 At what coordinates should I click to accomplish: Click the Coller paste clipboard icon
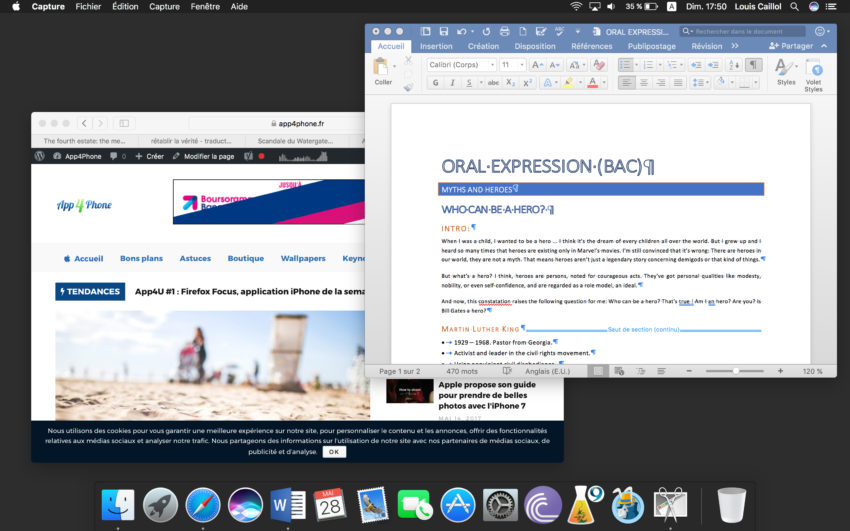click(x=382, y=67)
